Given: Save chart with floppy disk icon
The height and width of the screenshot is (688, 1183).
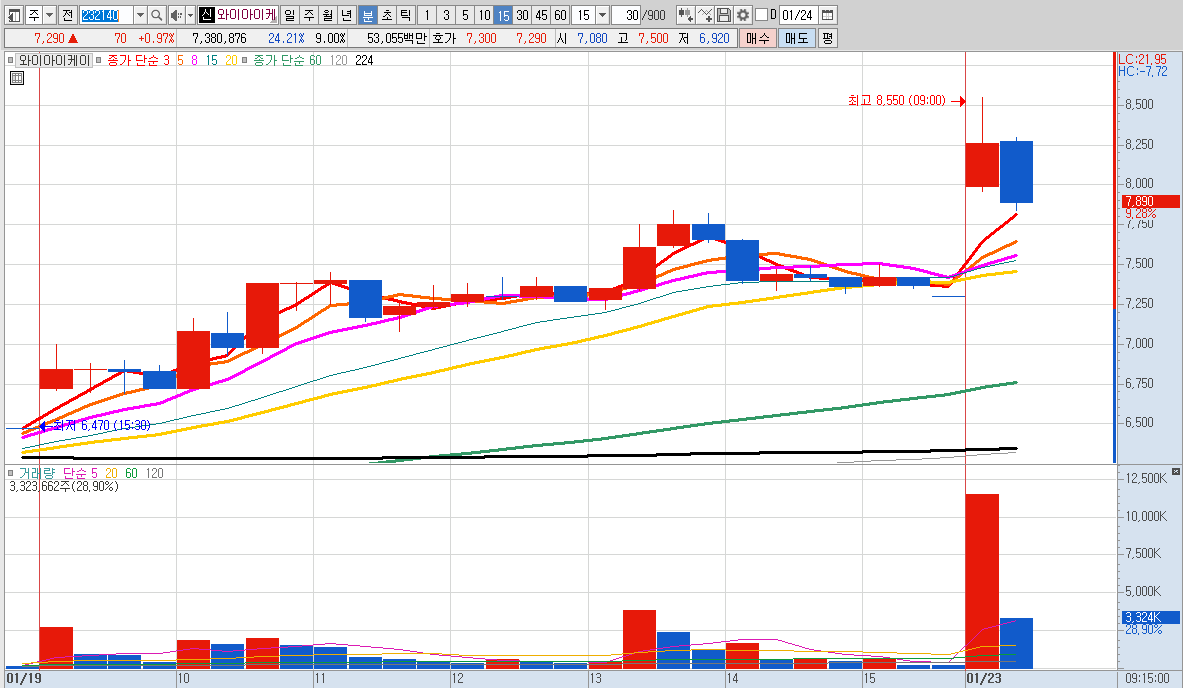Looking at the screenshot, I should (724, 15).
